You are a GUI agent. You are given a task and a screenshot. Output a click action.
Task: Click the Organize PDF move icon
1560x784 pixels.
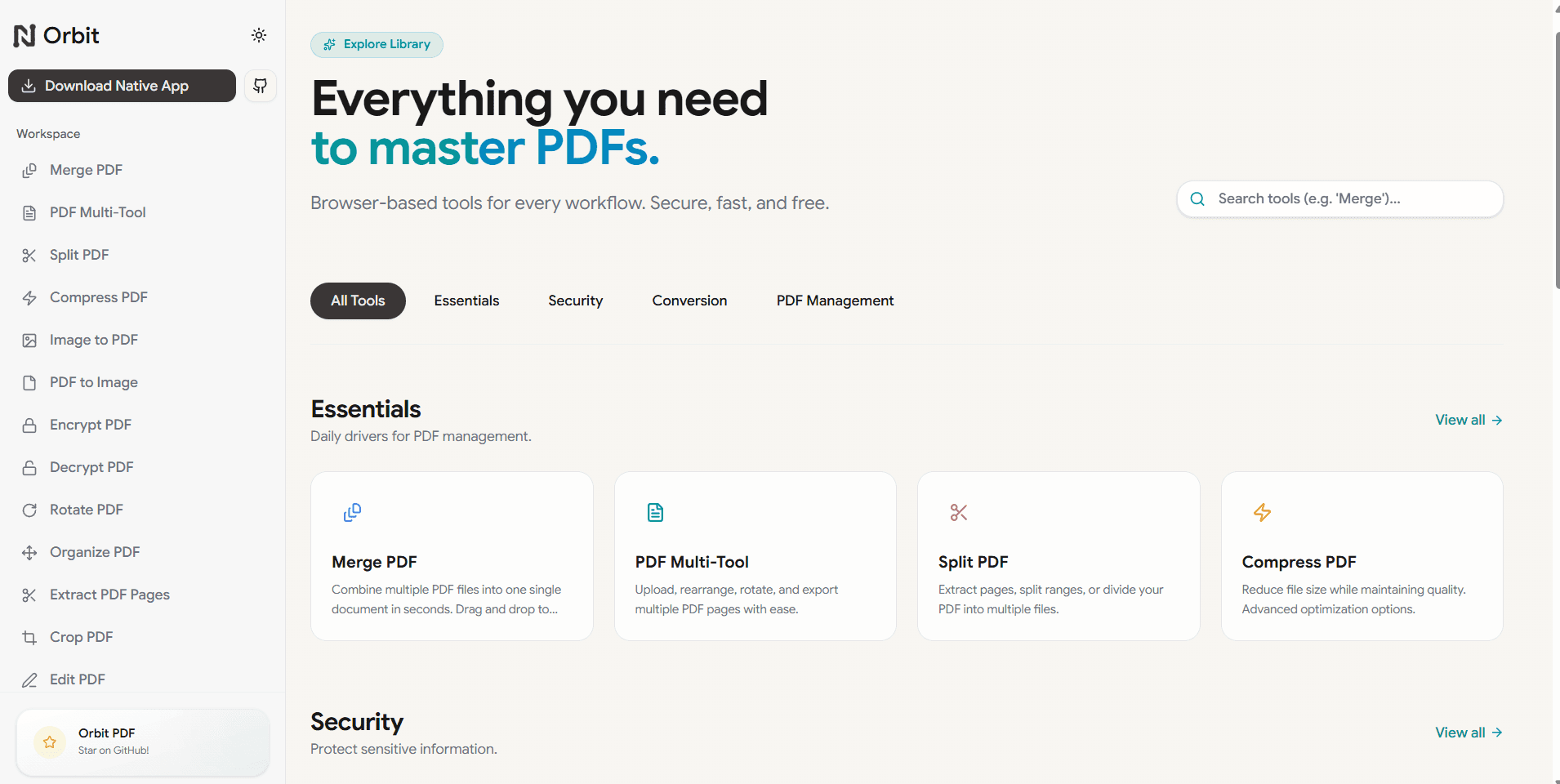tap(29, 553)
